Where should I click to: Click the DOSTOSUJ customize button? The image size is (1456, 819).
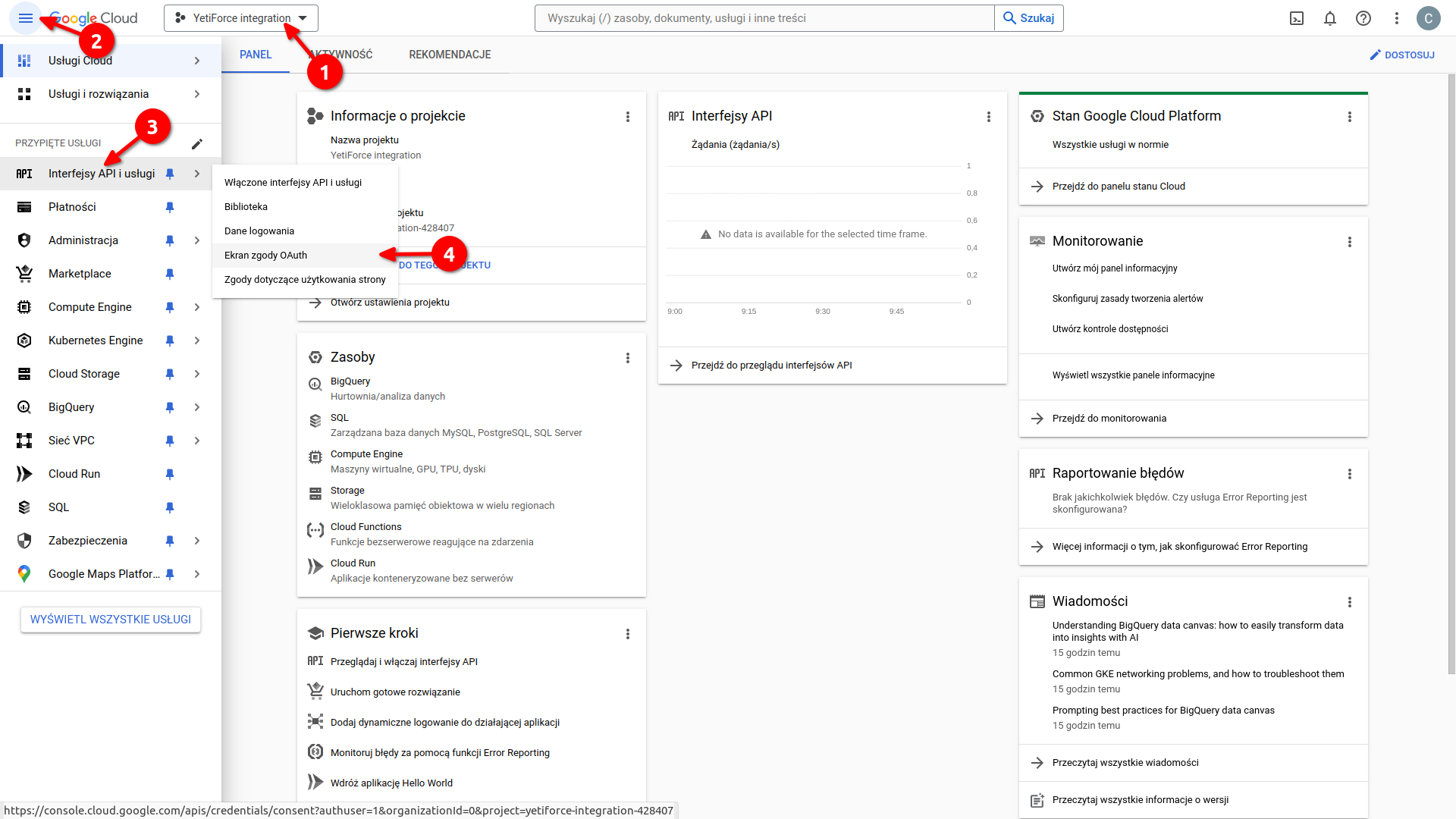(1402, 55)
